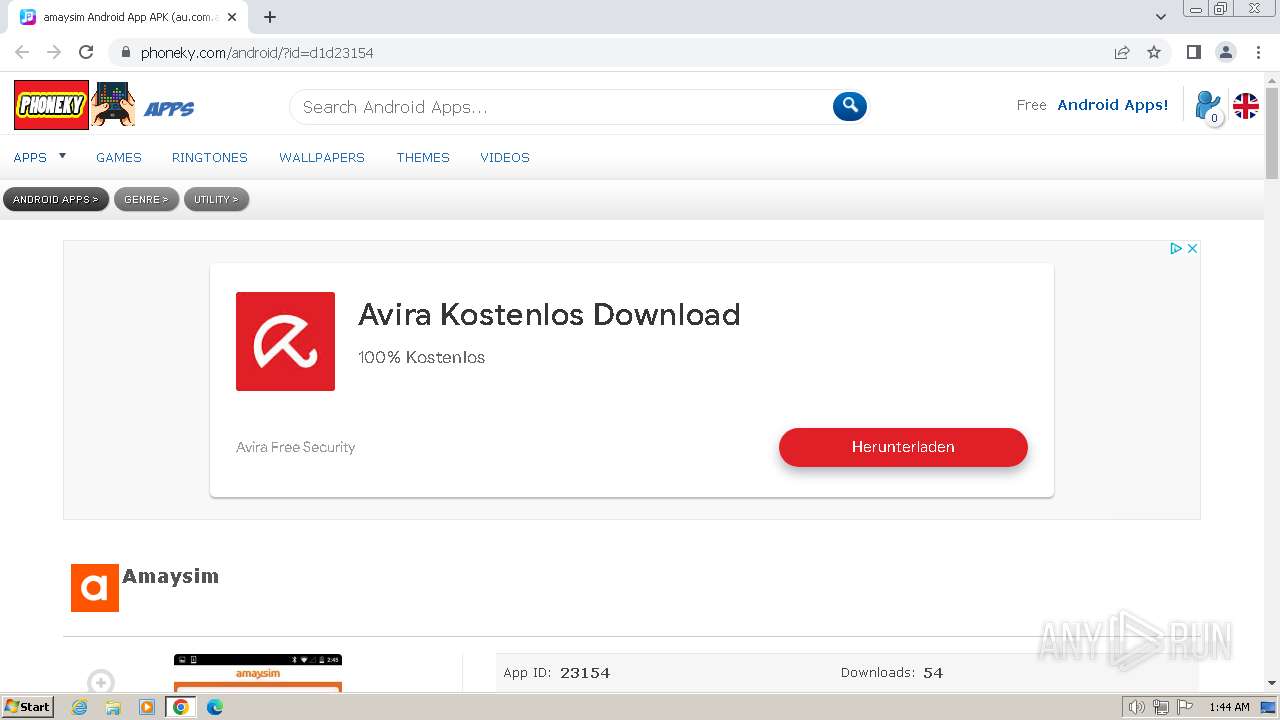Image resolution: width=1280 pixels, height=720 pixels.
Task: Open the THEMES menu
Action: 423,157
